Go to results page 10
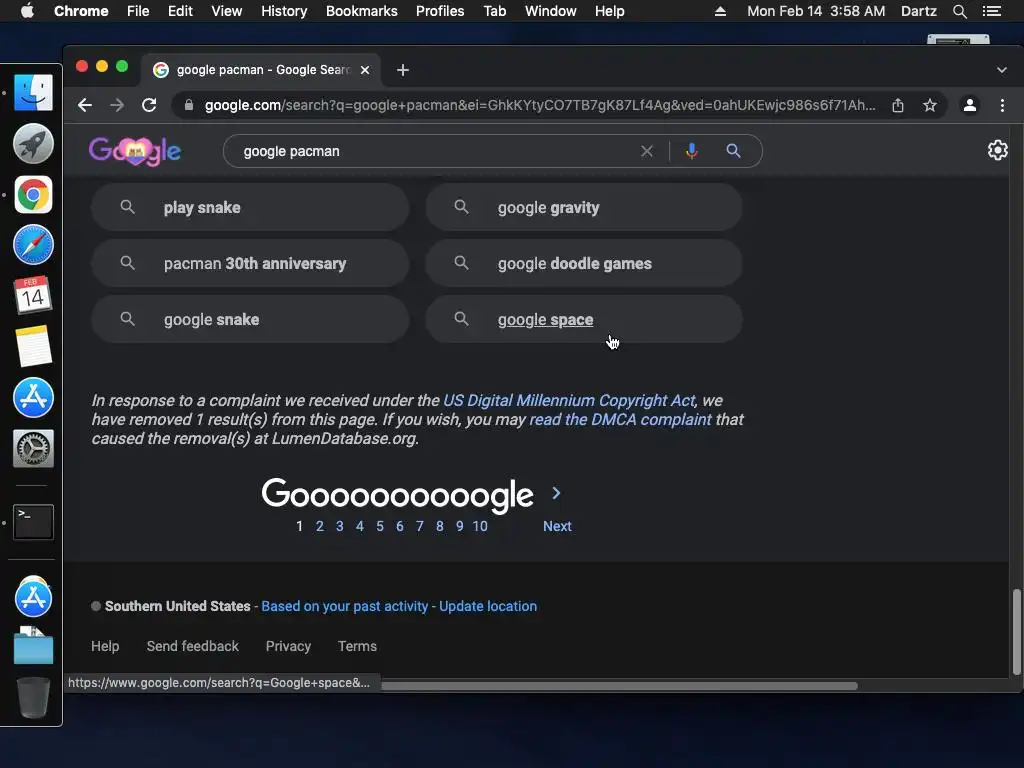 [480, 526]
